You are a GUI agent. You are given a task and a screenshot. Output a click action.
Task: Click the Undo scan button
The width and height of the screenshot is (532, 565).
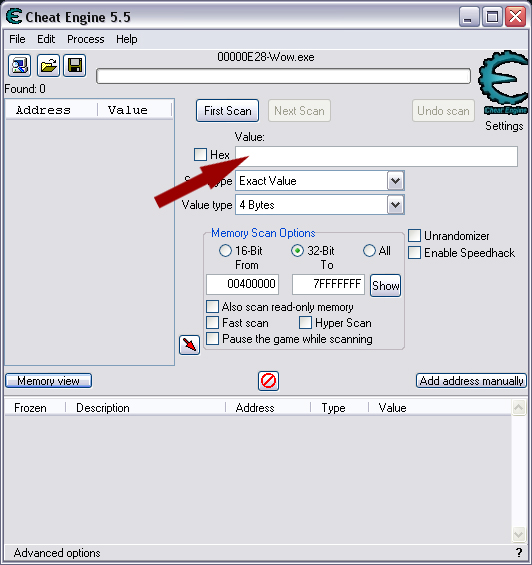pos(443,111)
